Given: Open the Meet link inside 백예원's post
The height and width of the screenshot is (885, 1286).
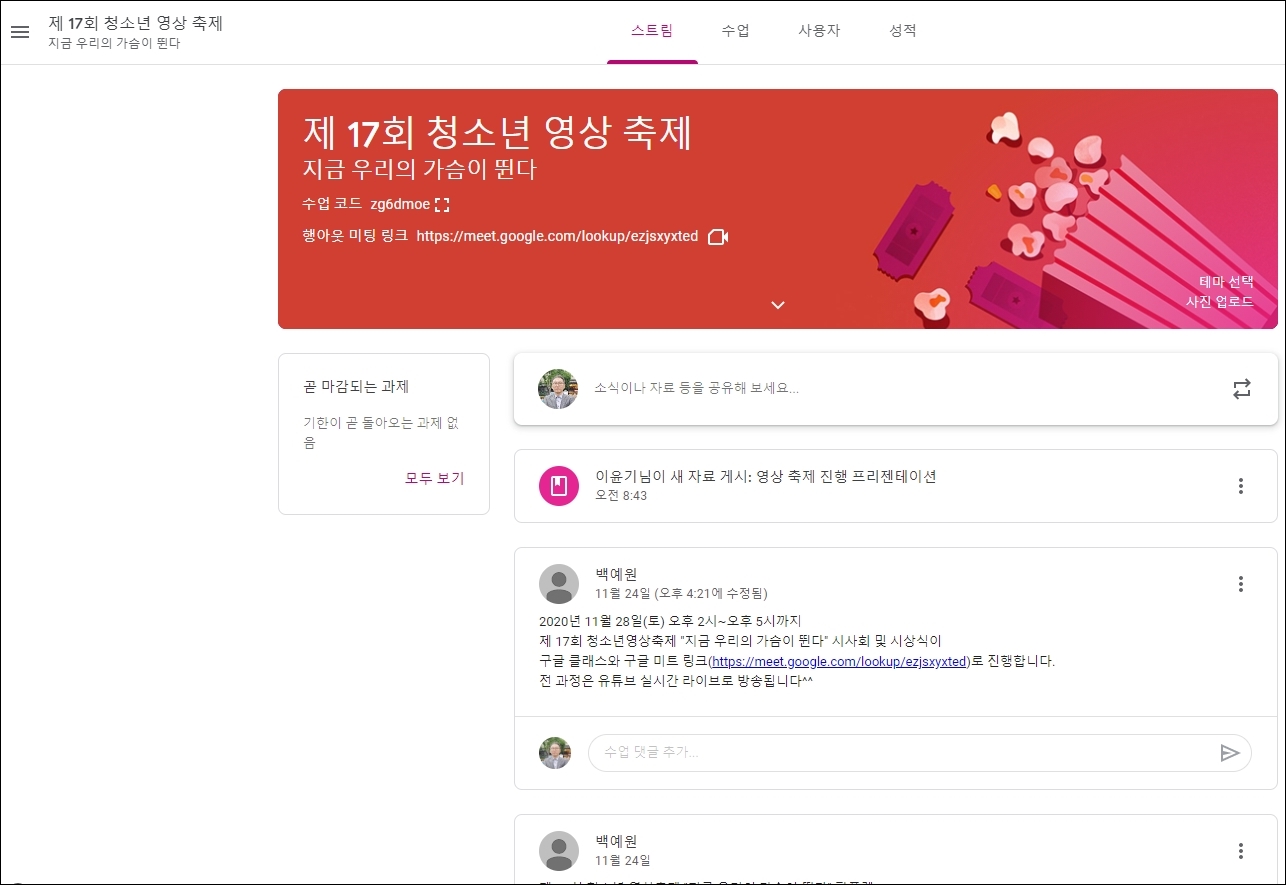Looking at the screenshot, I should point(838,661).
